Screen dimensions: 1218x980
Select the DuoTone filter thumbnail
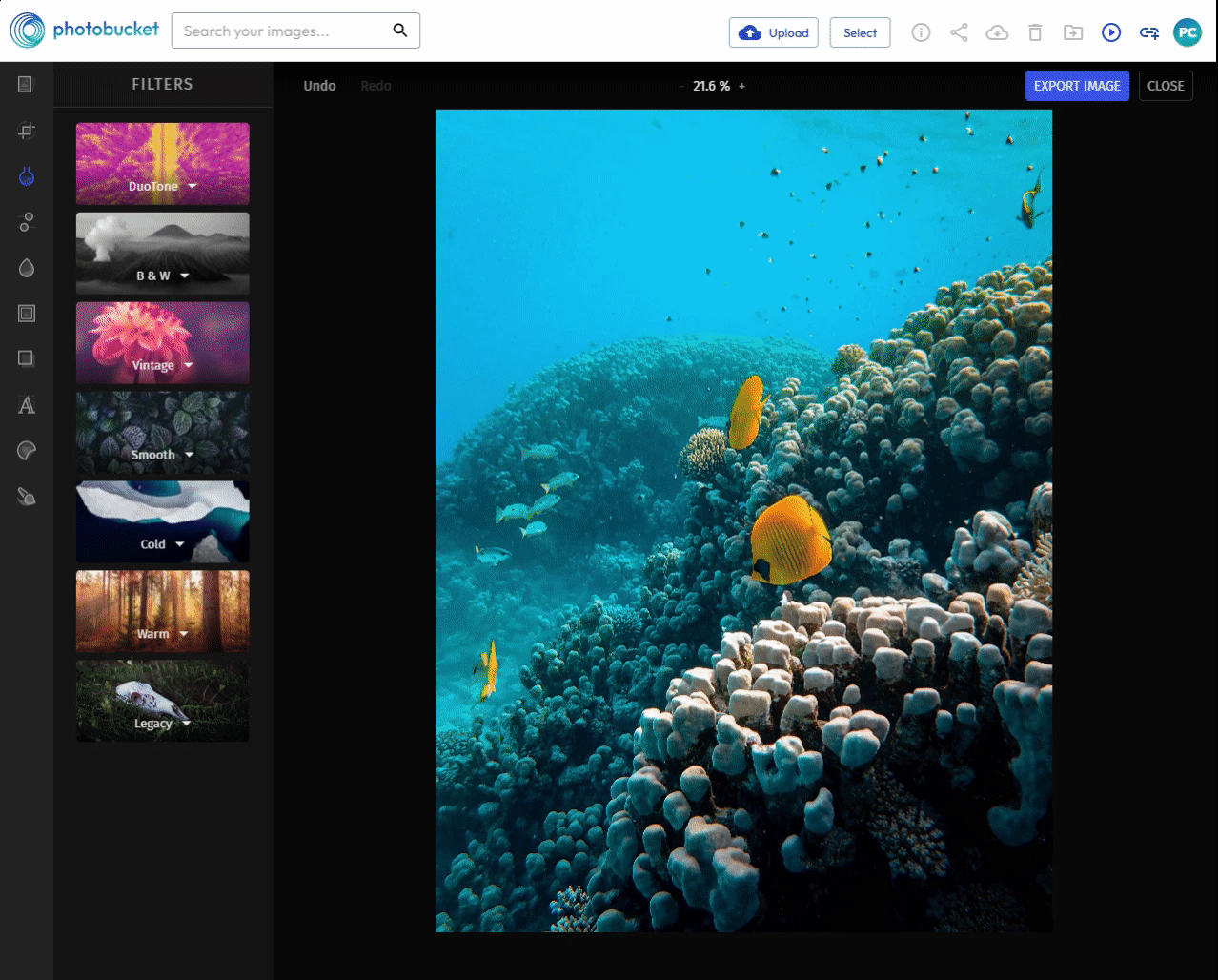[163, 163]
